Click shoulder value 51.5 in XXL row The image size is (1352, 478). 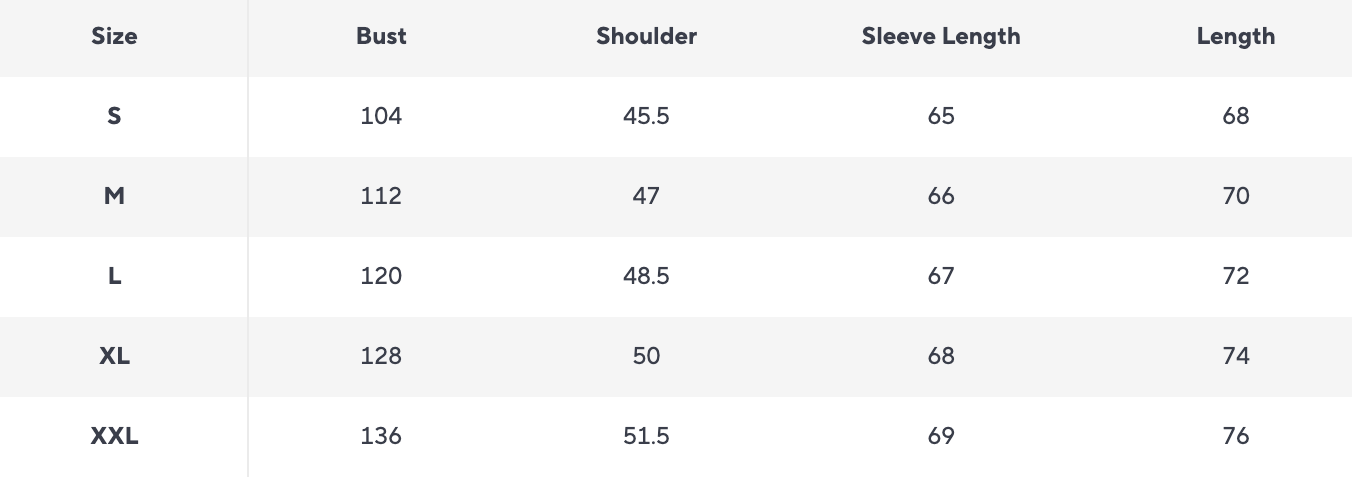click(x=646, y=436)
